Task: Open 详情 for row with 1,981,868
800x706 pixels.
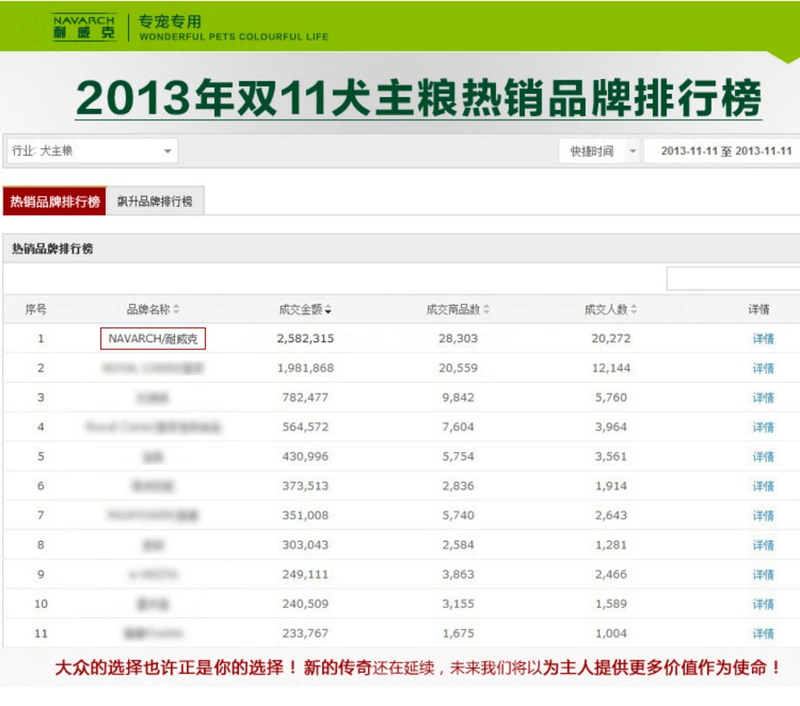Action: [763, 368]
